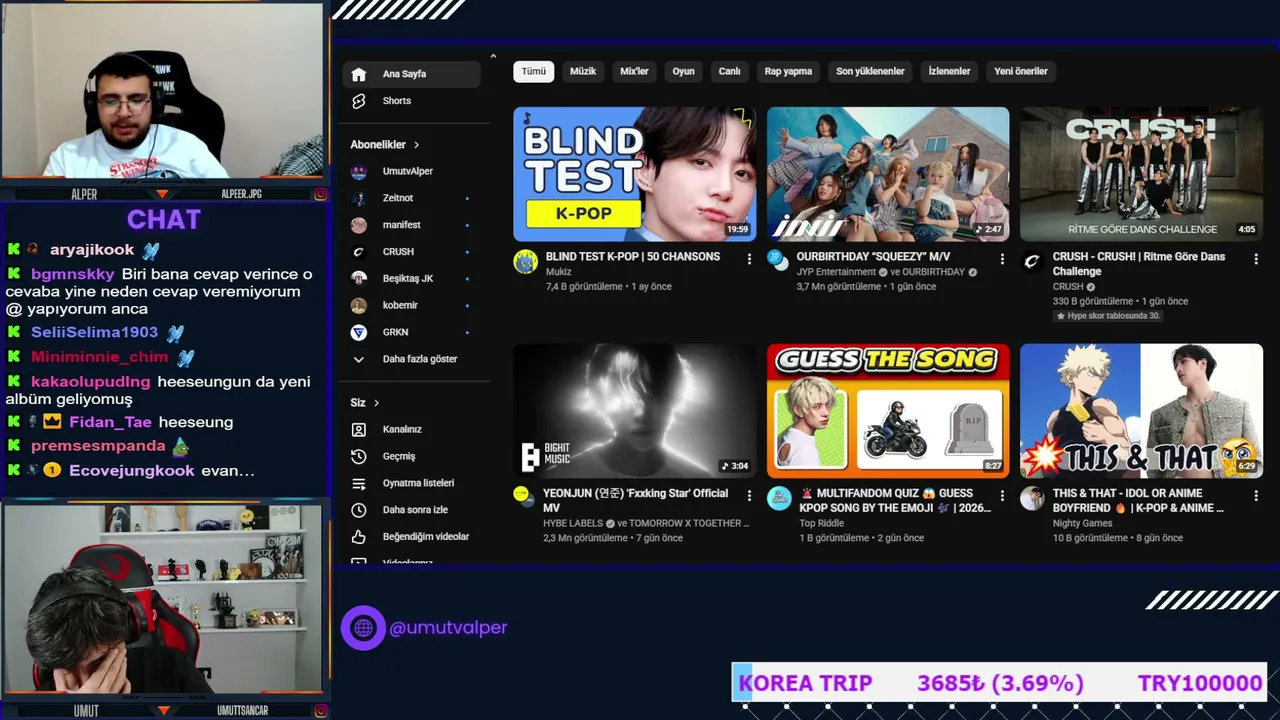
Task: Select the Yeni öneriler filter chip
Action: pyautogui.click(x=1021, y=72)
